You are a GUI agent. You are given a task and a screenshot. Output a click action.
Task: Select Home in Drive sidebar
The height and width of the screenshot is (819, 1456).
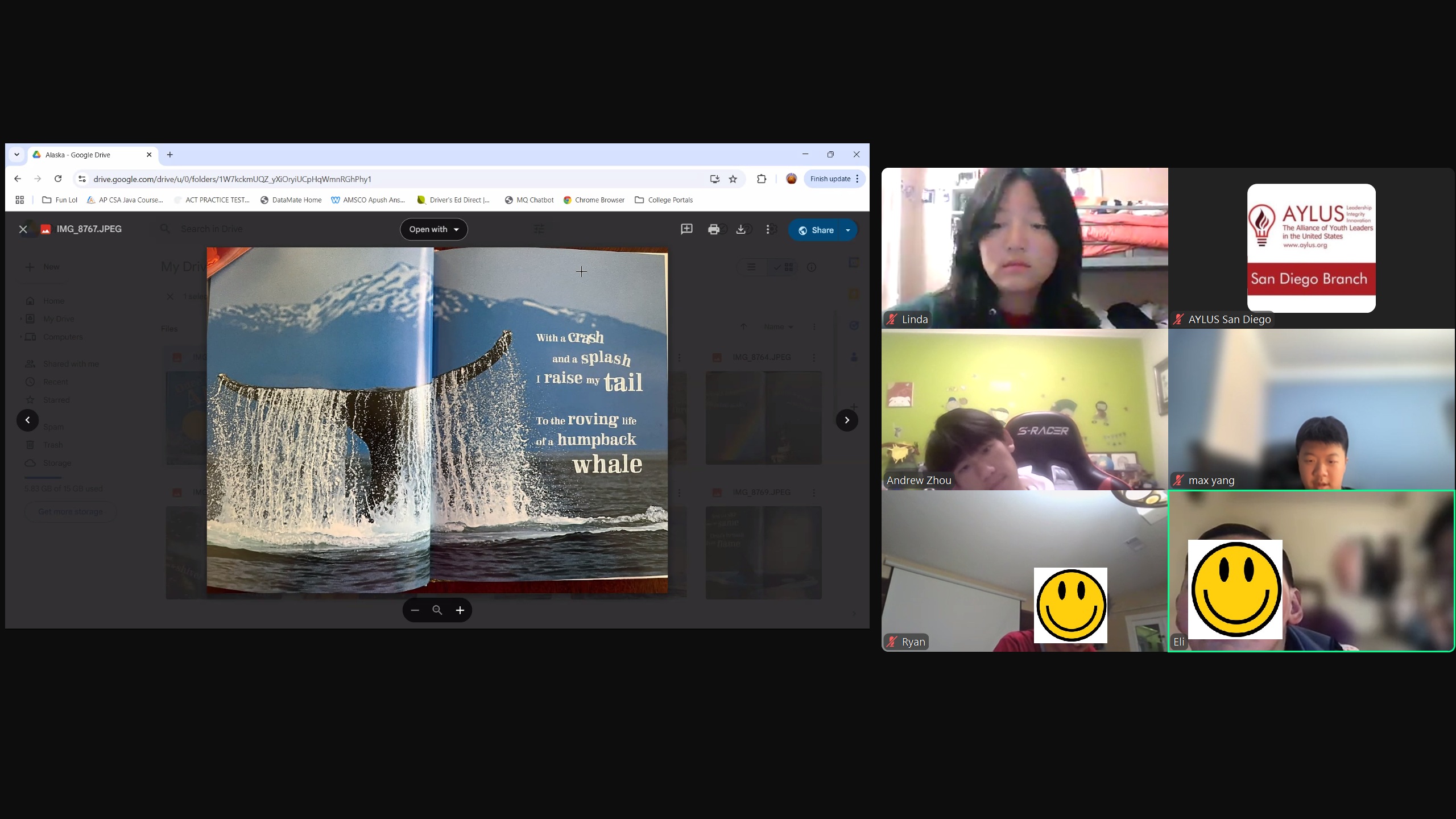[45, 301]
